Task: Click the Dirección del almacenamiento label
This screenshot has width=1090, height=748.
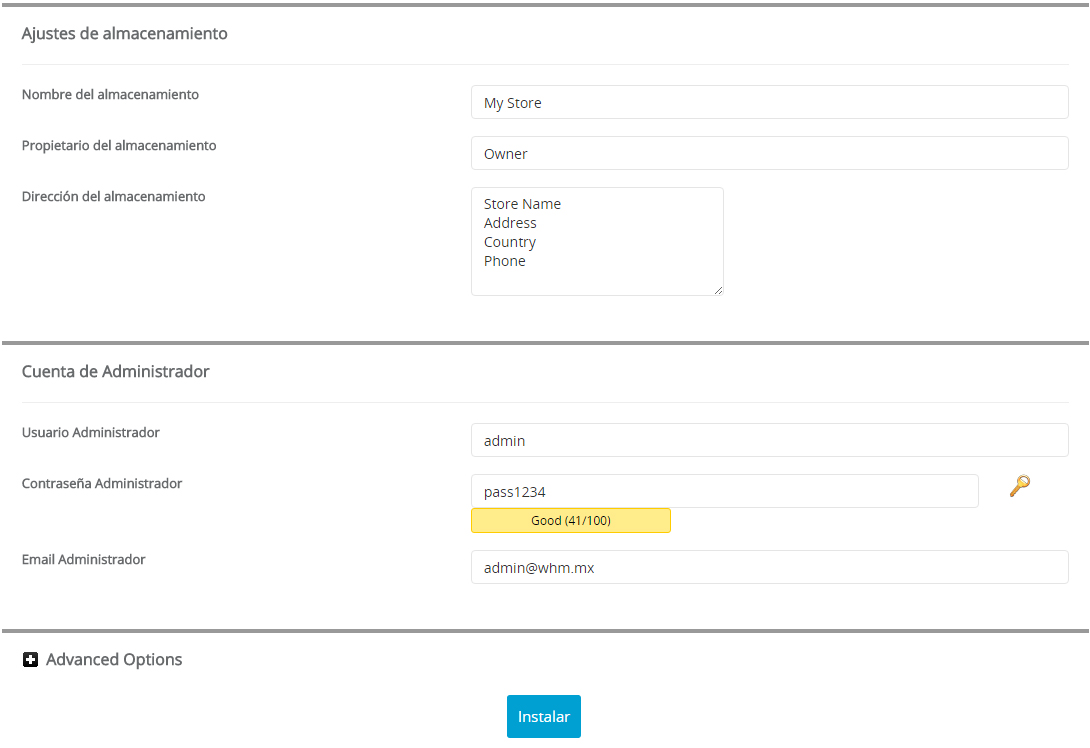Action: click(113, 197)
